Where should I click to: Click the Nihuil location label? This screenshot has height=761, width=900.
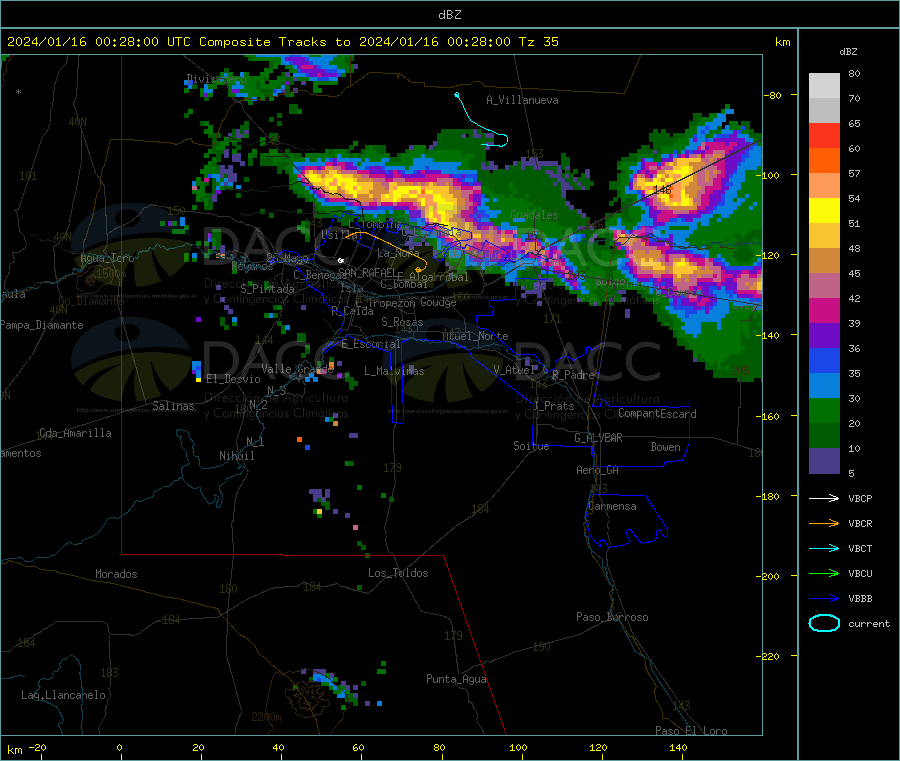pos(236,456)
